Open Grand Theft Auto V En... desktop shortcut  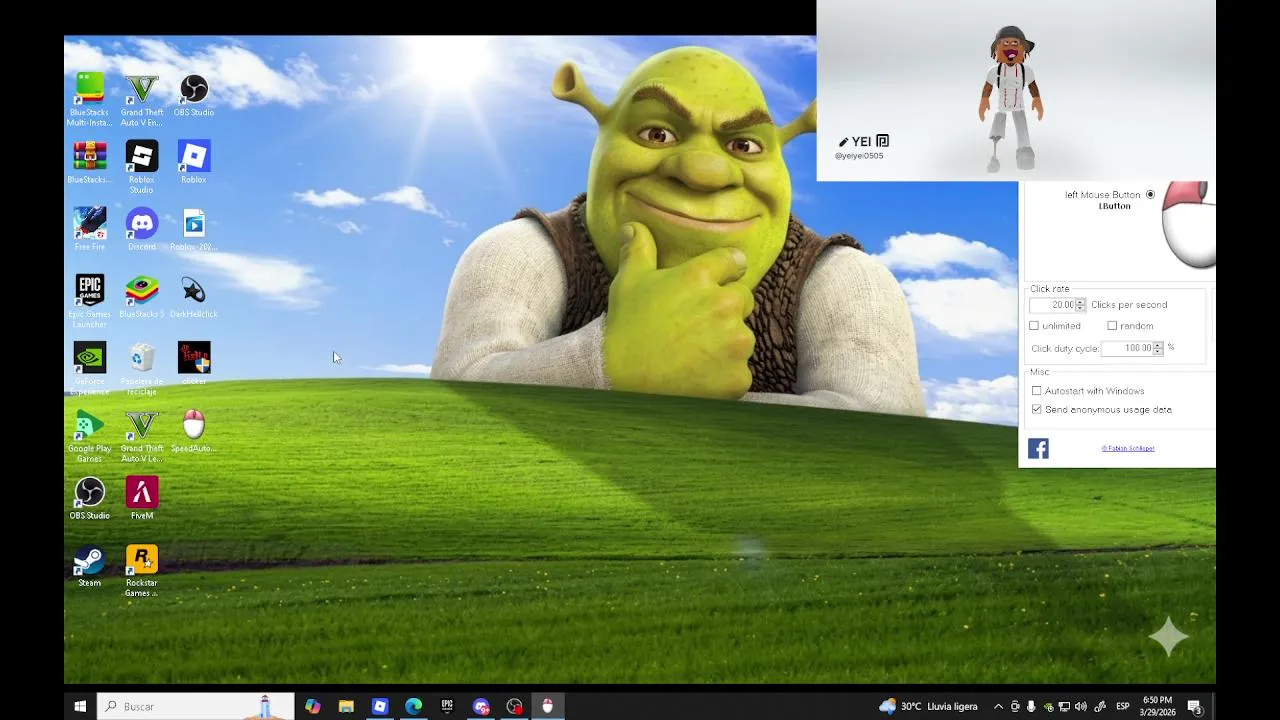tap(142, 100)
